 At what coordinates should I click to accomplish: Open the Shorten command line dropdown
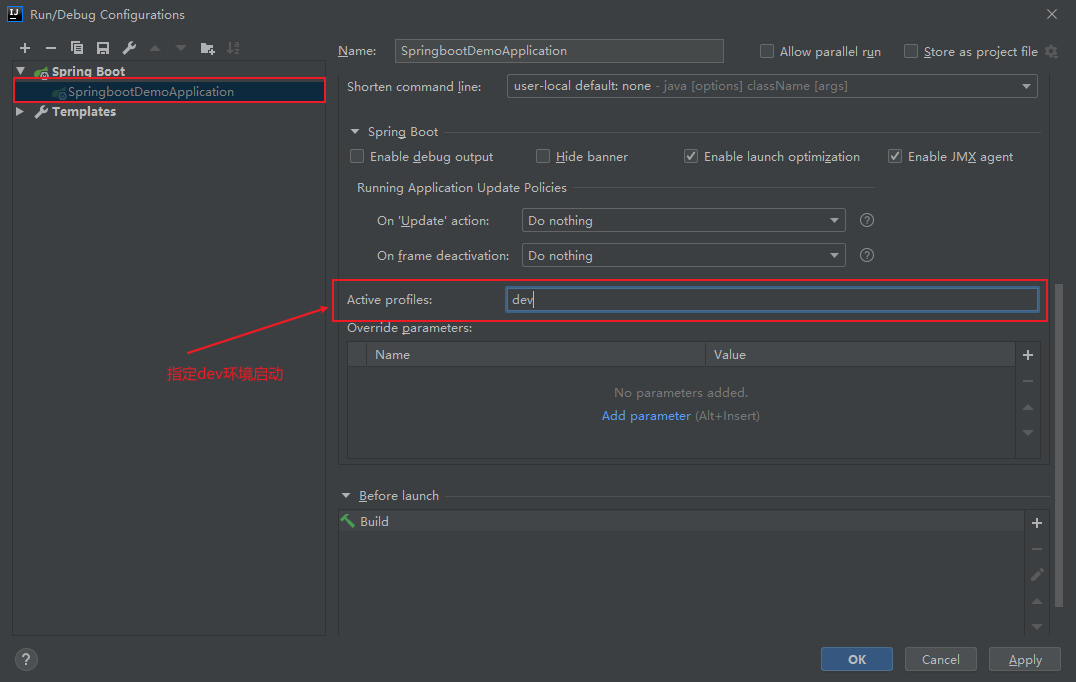(771, 86)
